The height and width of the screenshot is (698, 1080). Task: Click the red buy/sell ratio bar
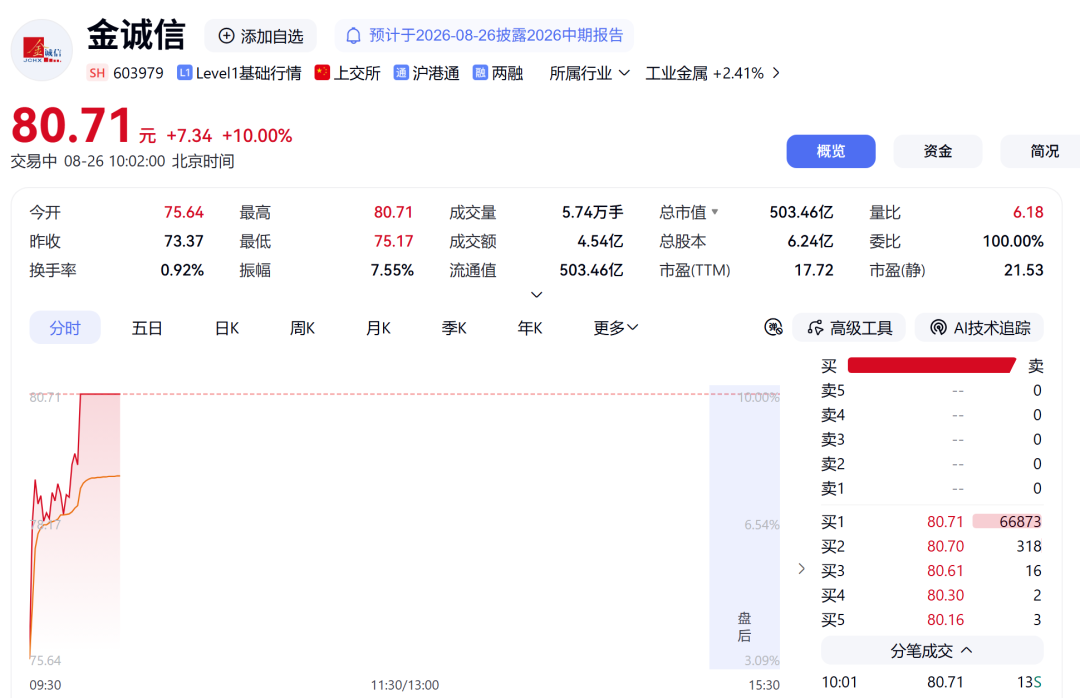tap(932, 365)
